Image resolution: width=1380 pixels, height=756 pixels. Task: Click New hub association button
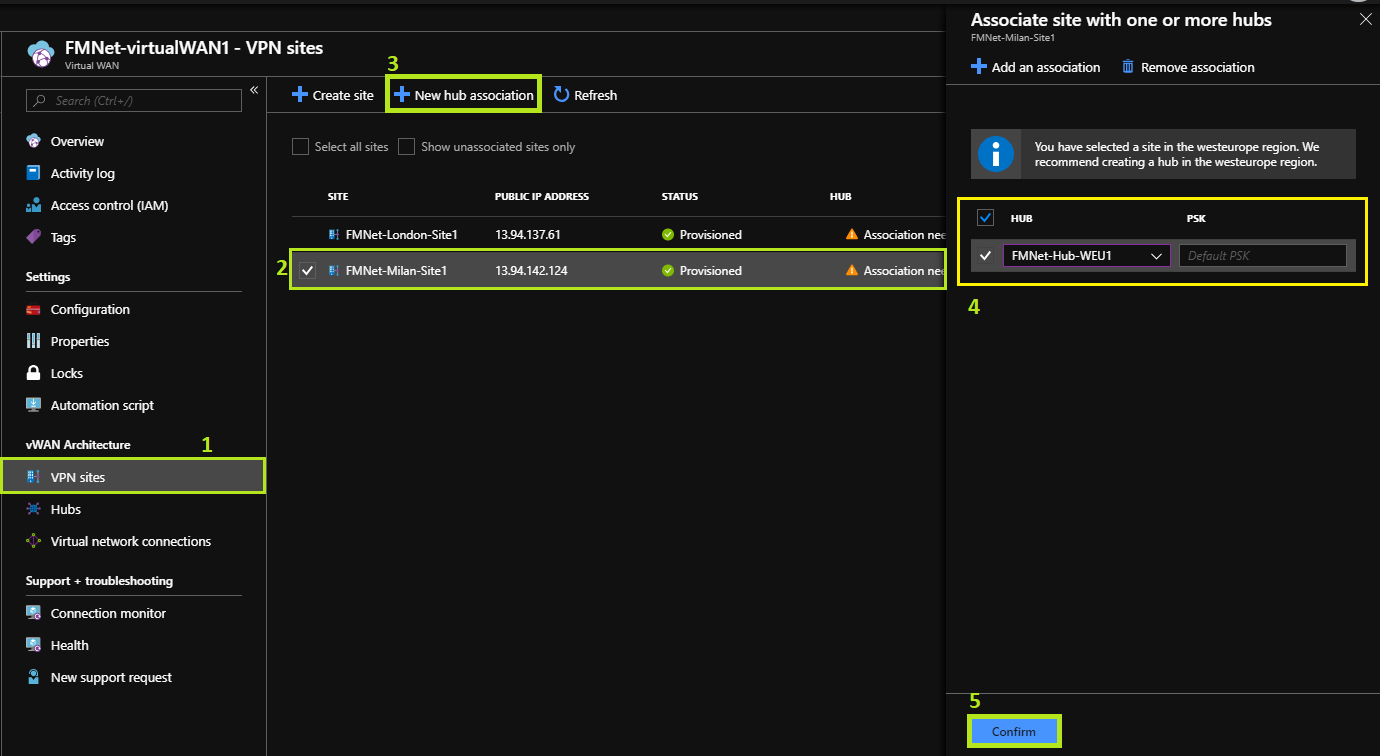click(464, 95)
